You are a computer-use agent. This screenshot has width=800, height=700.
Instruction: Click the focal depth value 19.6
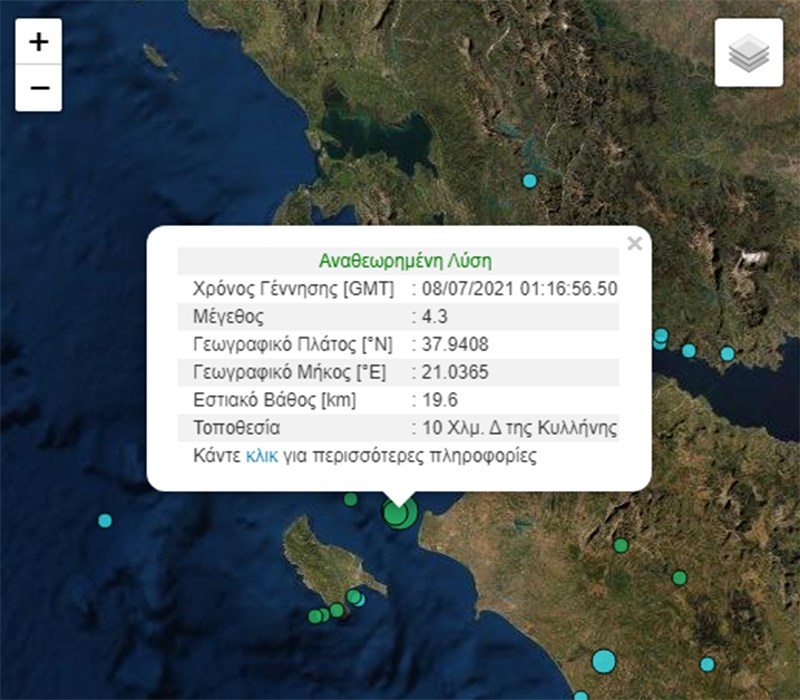click(x=439, y=401)
